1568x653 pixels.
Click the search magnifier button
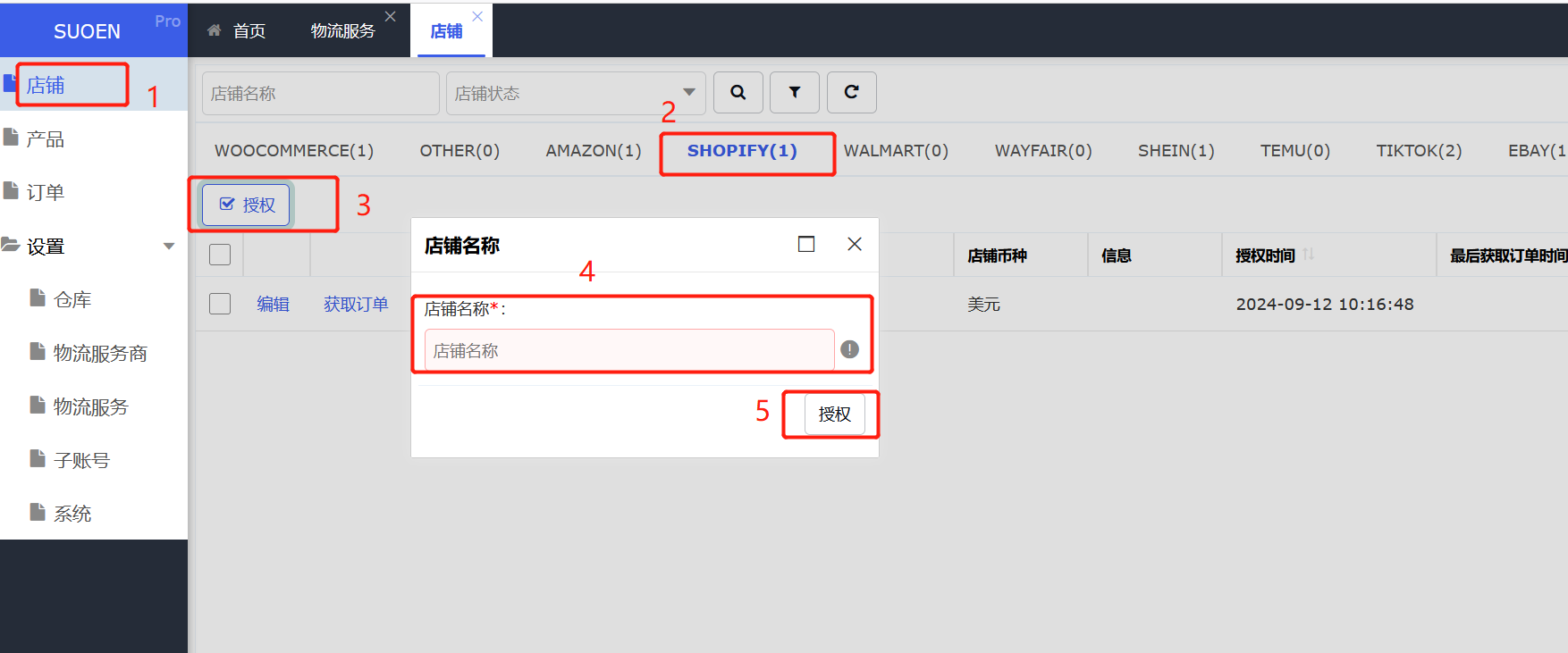point(738,92)
